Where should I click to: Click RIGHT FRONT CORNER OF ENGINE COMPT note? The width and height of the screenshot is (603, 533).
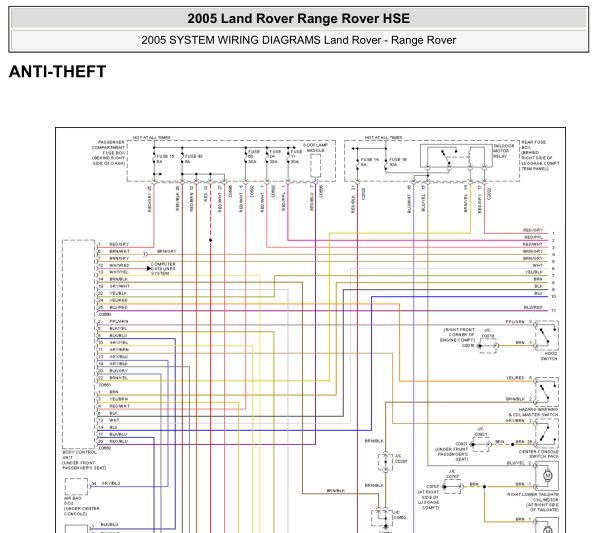tap(459, 335)
